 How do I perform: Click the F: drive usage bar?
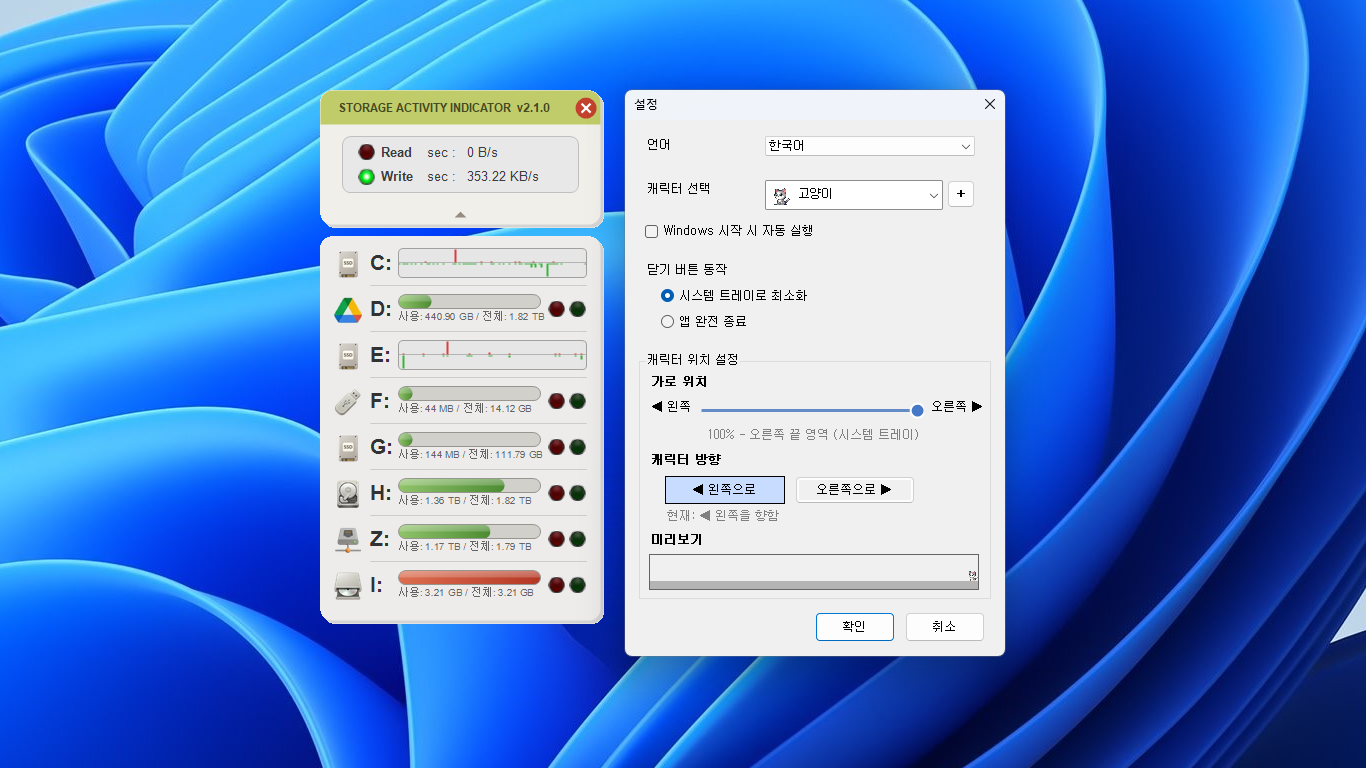(x=469, y=393)
